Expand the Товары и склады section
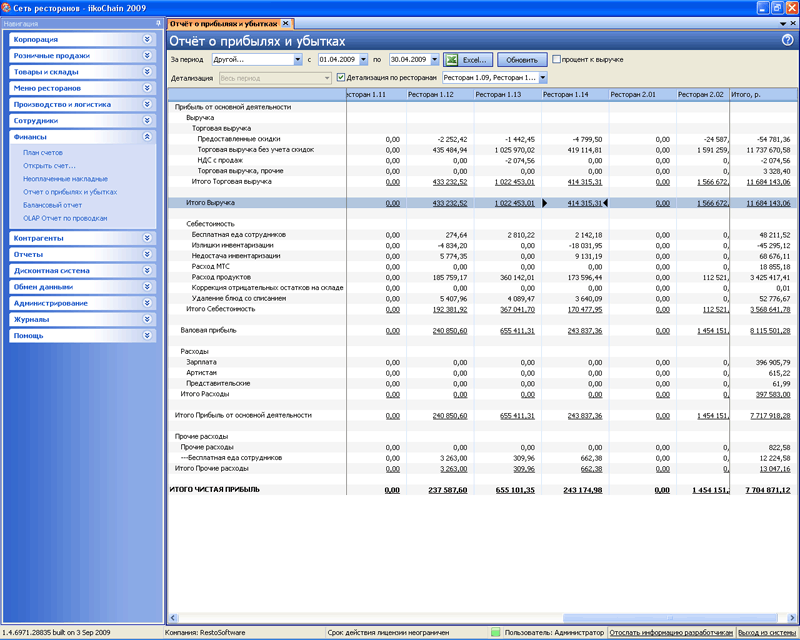 point(147,72)
